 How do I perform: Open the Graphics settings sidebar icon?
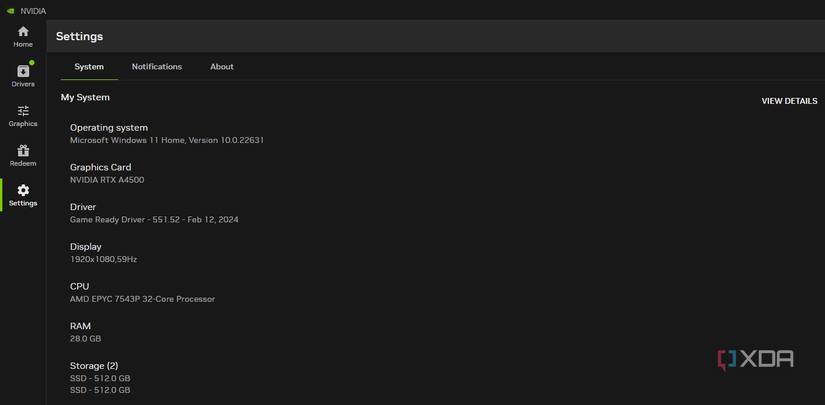tap(23, 115)
